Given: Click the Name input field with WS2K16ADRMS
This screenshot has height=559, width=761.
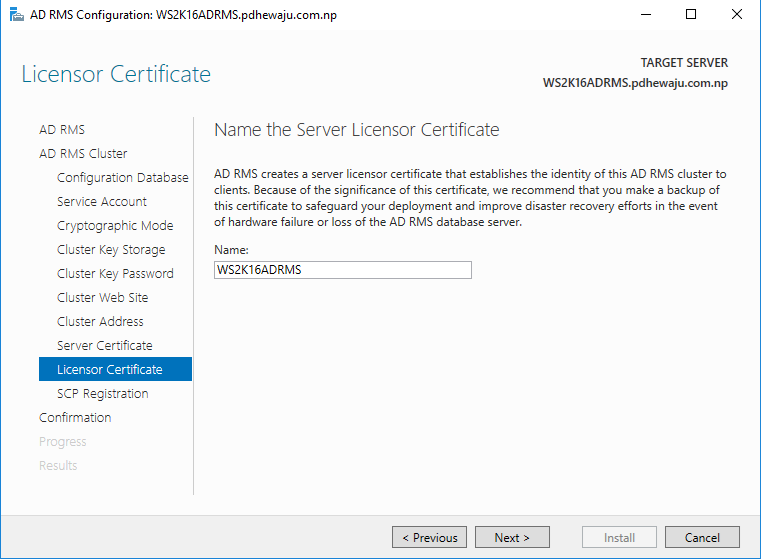Looking at the screenshot, I should pyautogui.click(x=343, y=270).
